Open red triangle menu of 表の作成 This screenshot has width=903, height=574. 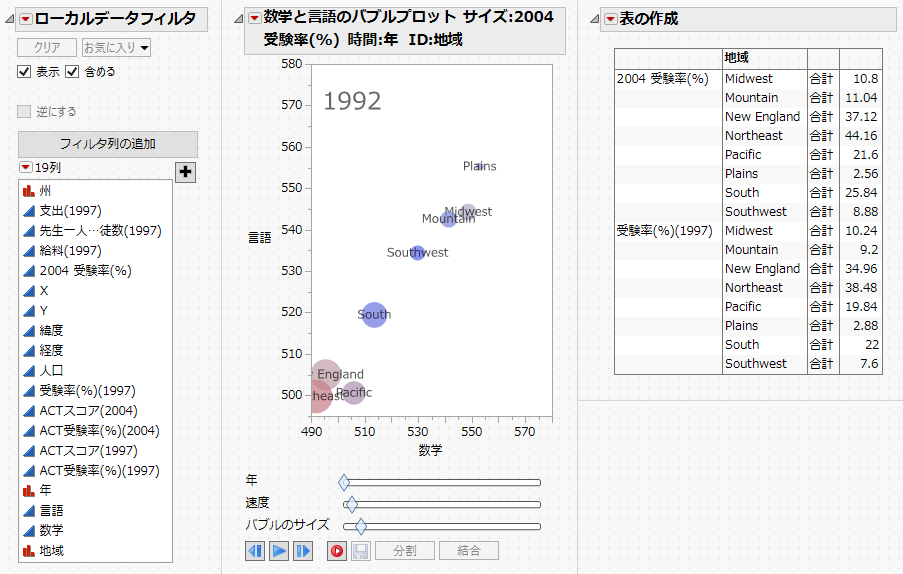point(610,20)
